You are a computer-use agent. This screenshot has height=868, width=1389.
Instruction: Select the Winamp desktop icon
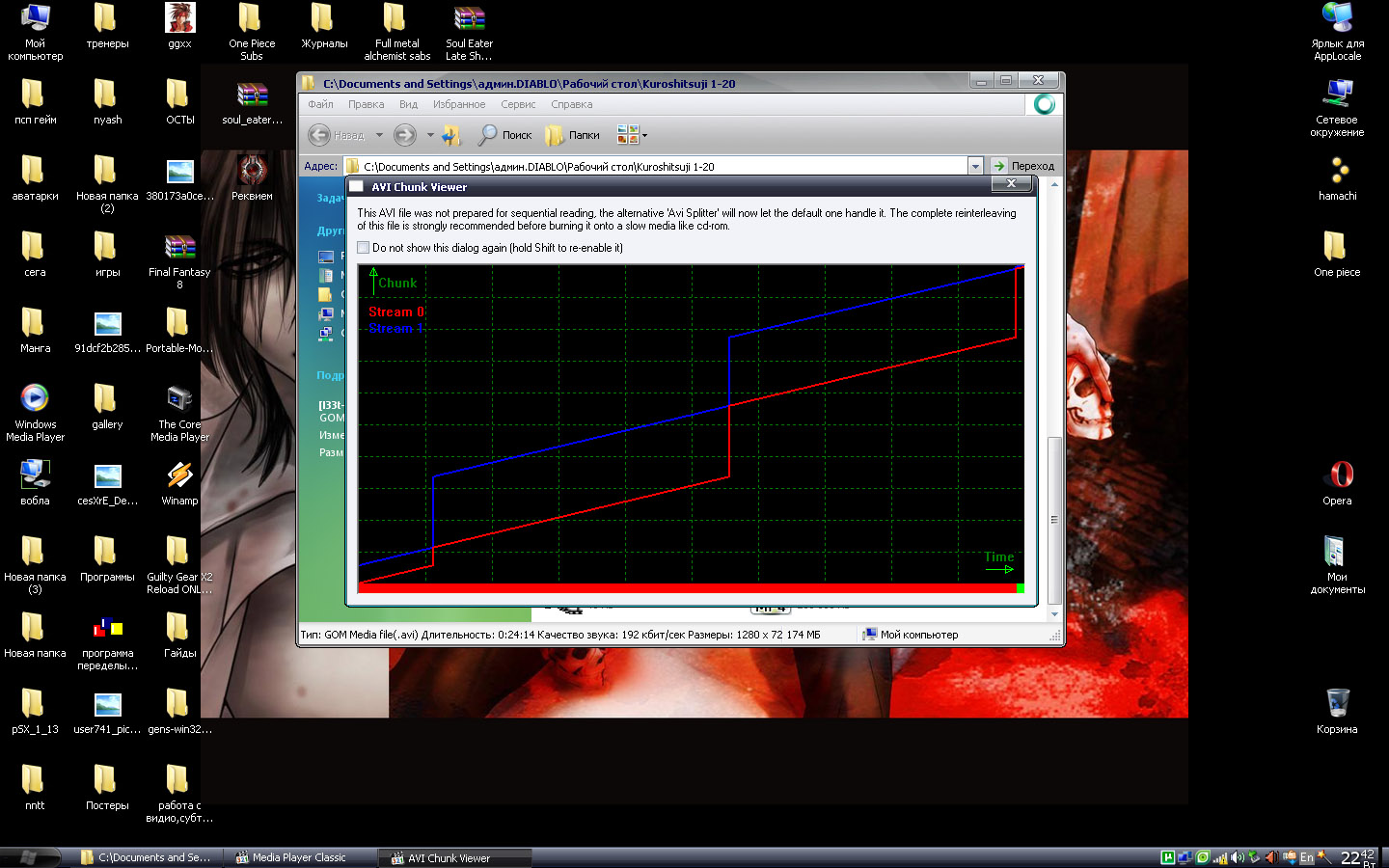pyautogui.click(x=179, y=483)
